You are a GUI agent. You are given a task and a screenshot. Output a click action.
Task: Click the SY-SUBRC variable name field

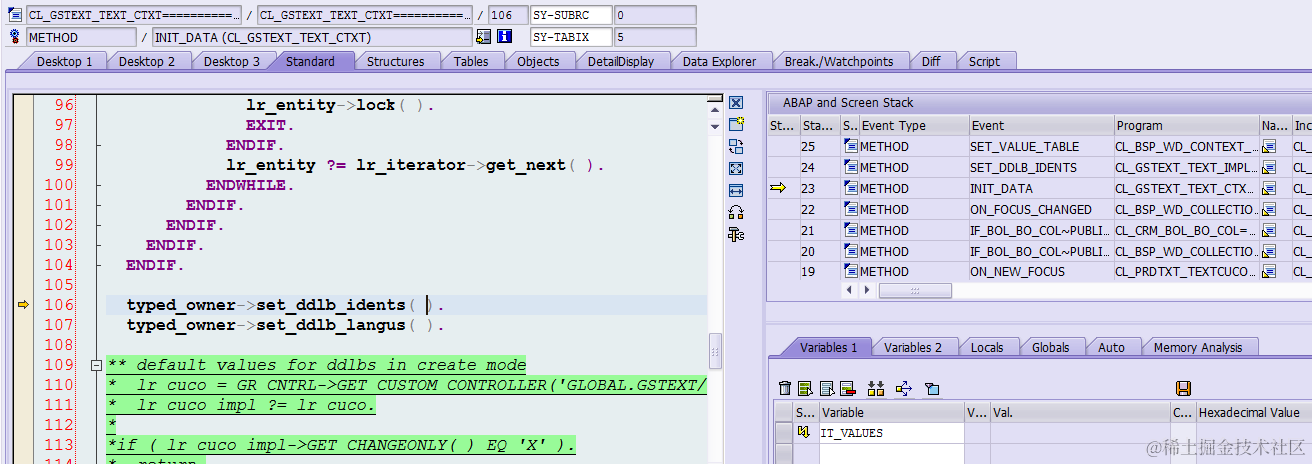click(x=570, y=15)
